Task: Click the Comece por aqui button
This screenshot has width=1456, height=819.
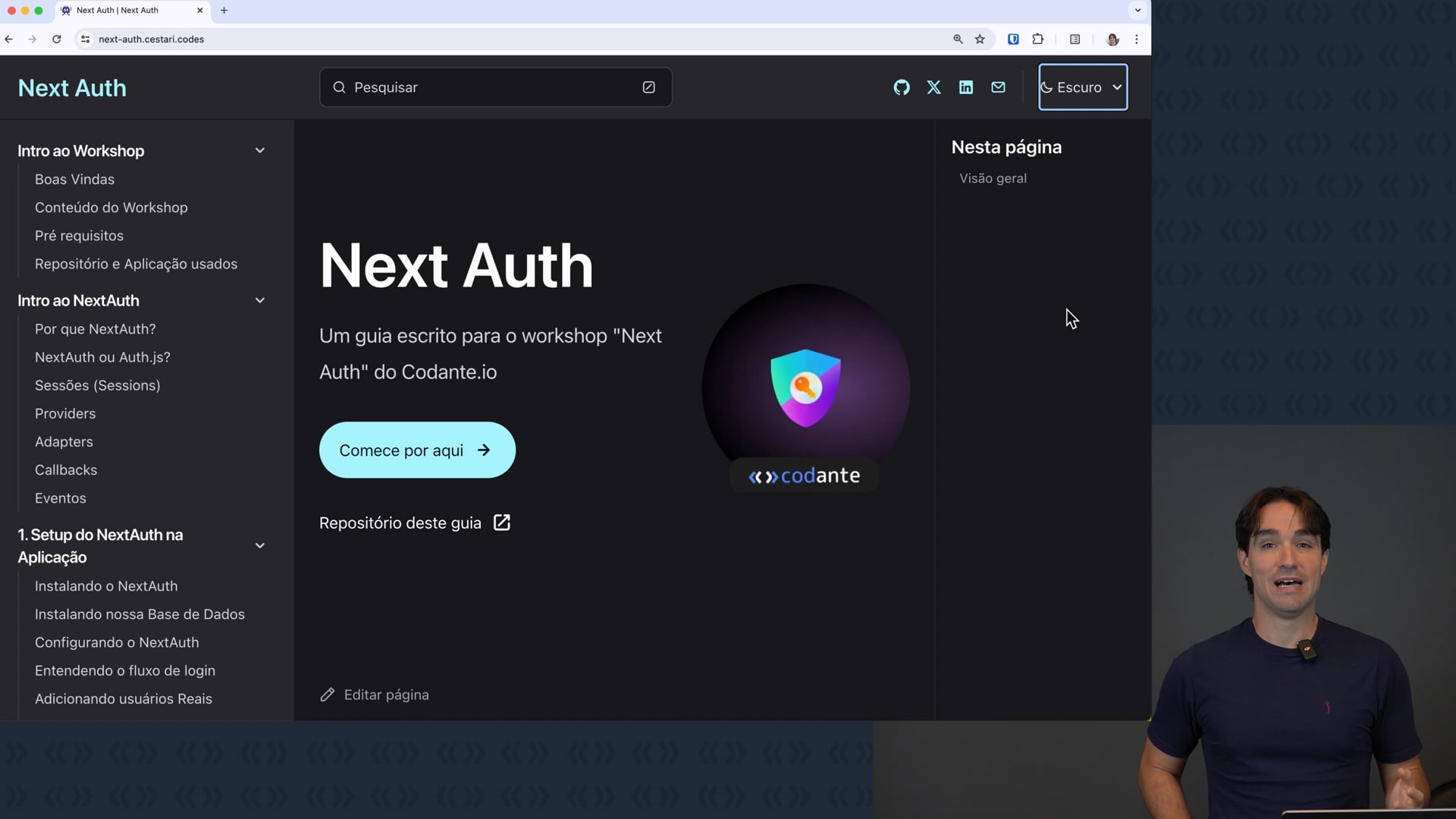Action: (x=417, y=450)
